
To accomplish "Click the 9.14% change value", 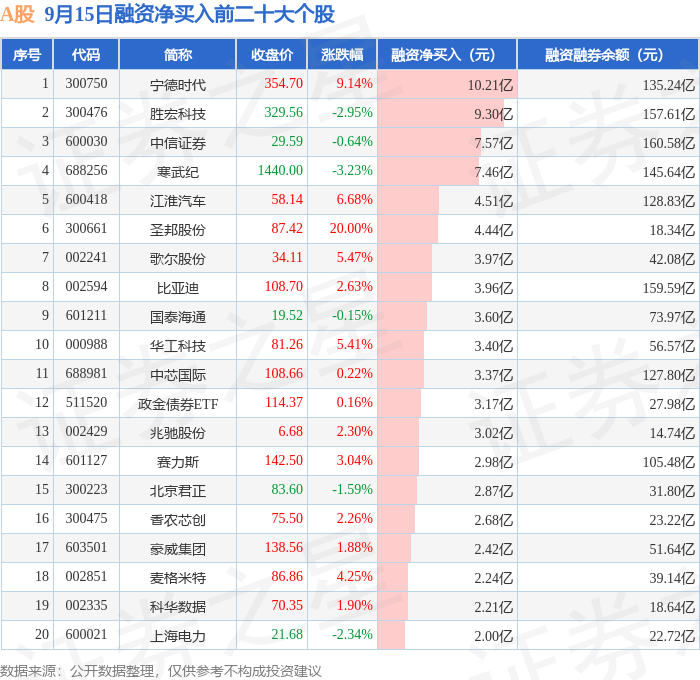I will click(x=354, y=83).
